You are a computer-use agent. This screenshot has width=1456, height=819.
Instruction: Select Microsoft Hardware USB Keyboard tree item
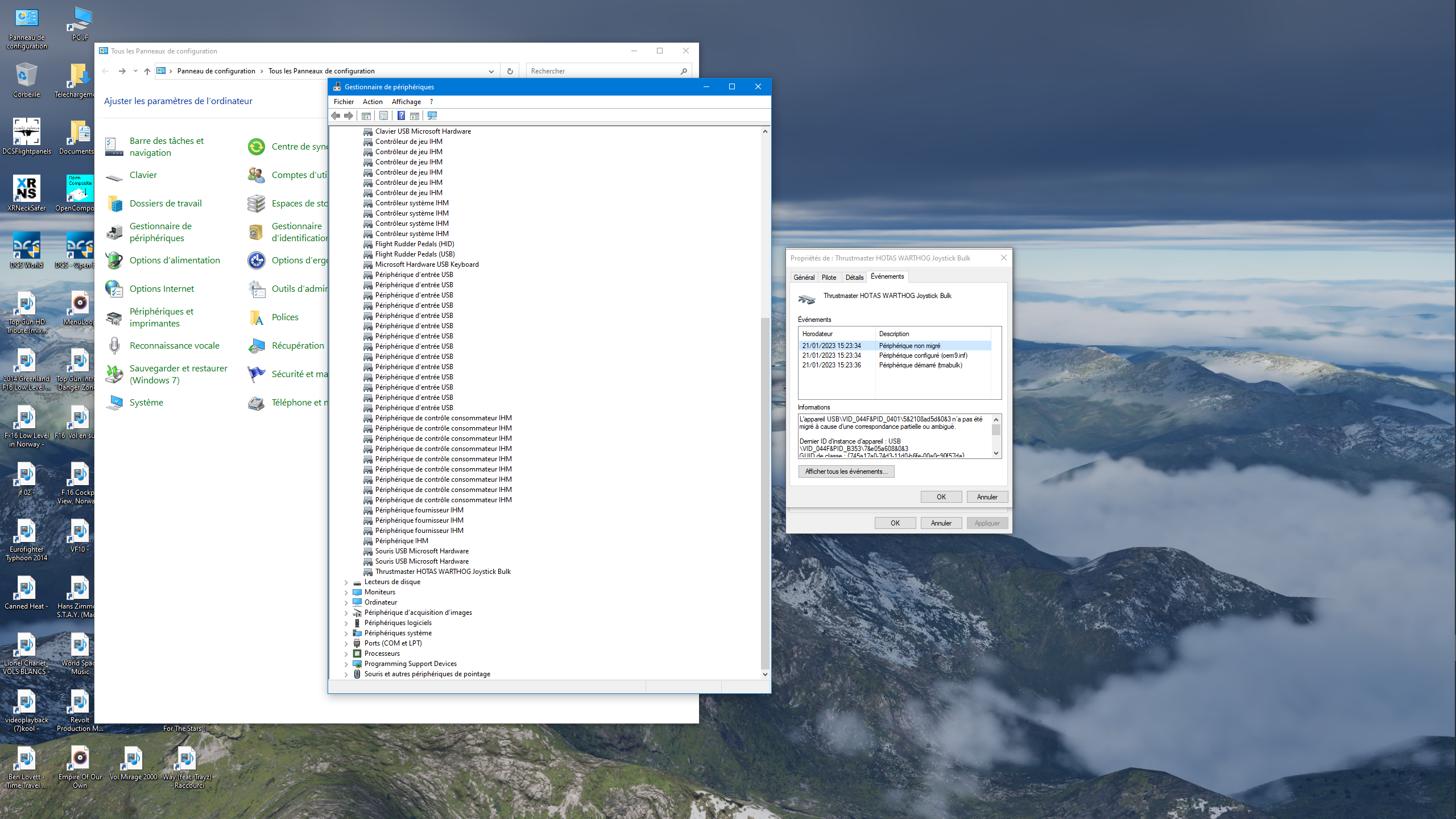coord(427,264)
